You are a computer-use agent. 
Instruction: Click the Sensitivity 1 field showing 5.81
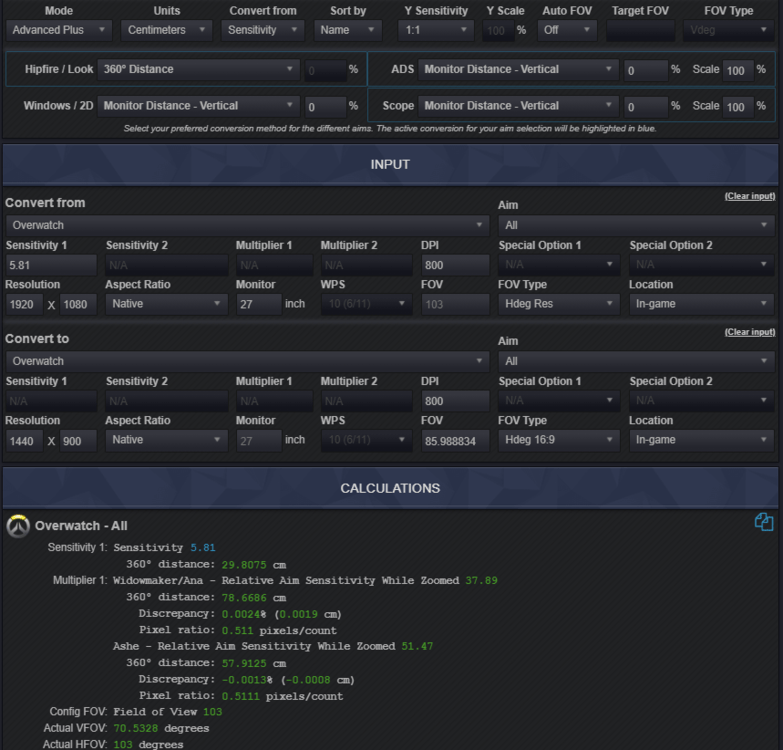click(x=51, y=265)
